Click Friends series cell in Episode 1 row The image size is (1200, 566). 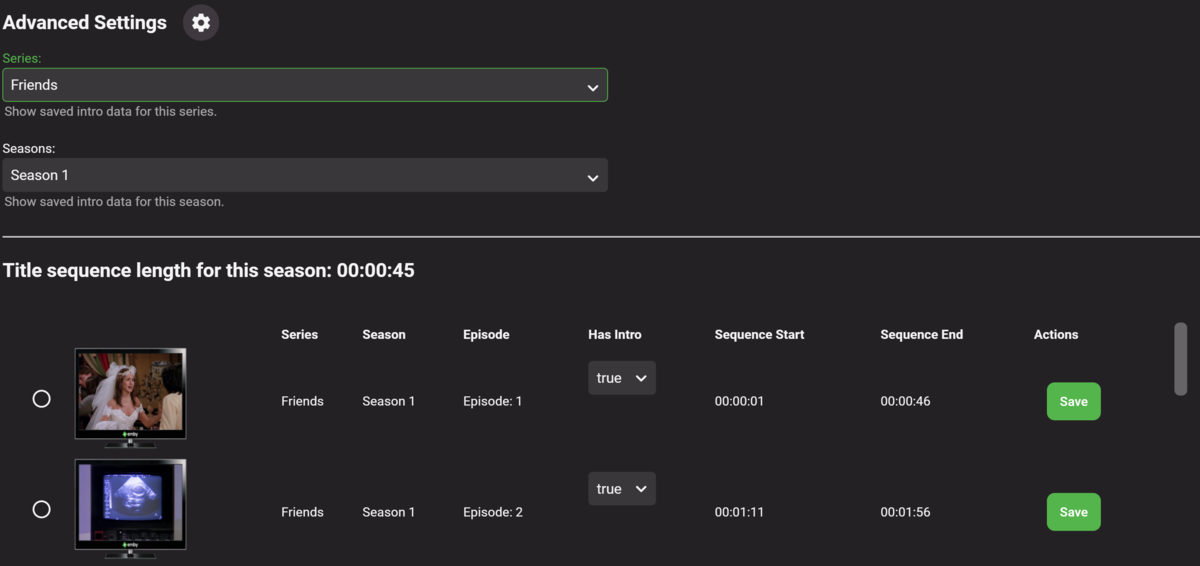302,401
